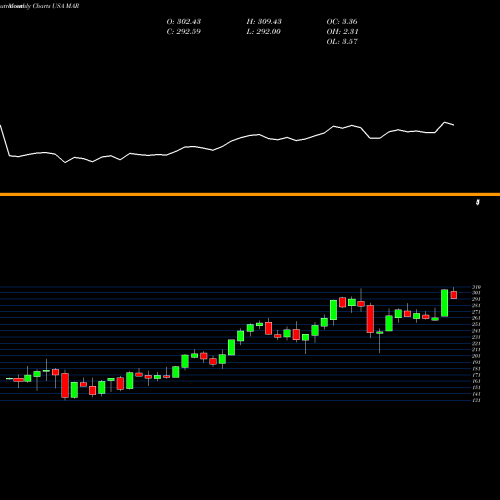Click the '$' currency label above price axis
Viewport: 500px width, 500px height.
pos(478,202)
